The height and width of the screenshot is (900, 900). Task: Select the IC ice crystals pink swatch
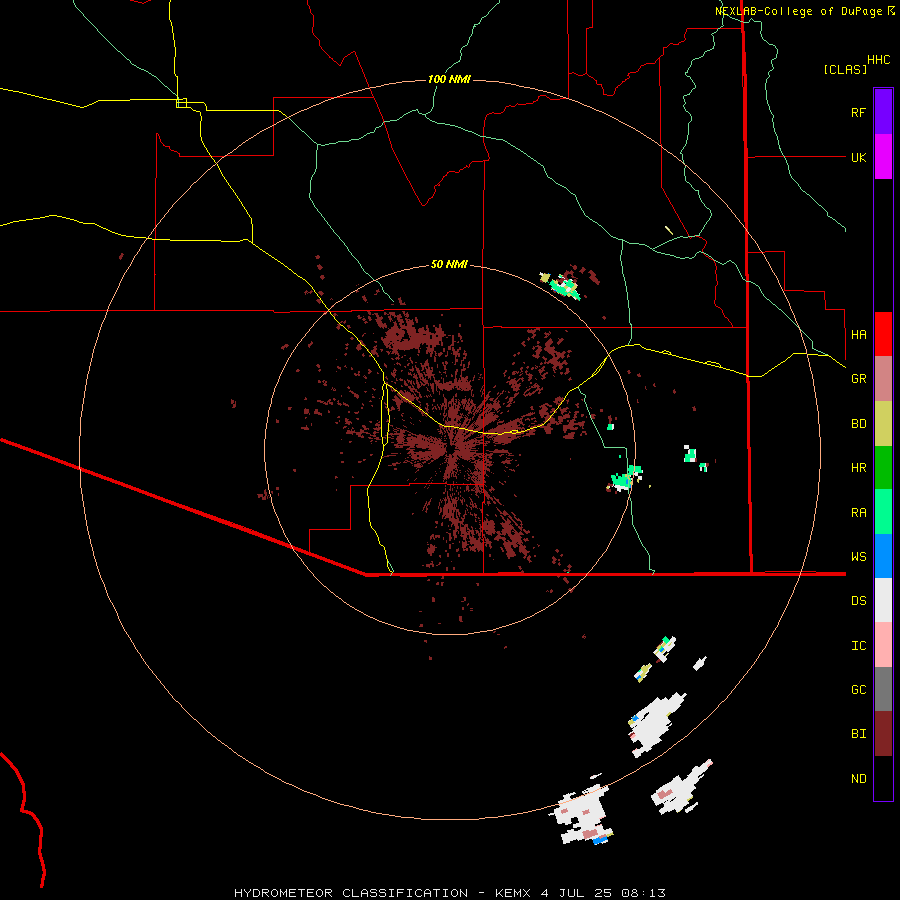[883, 645]
